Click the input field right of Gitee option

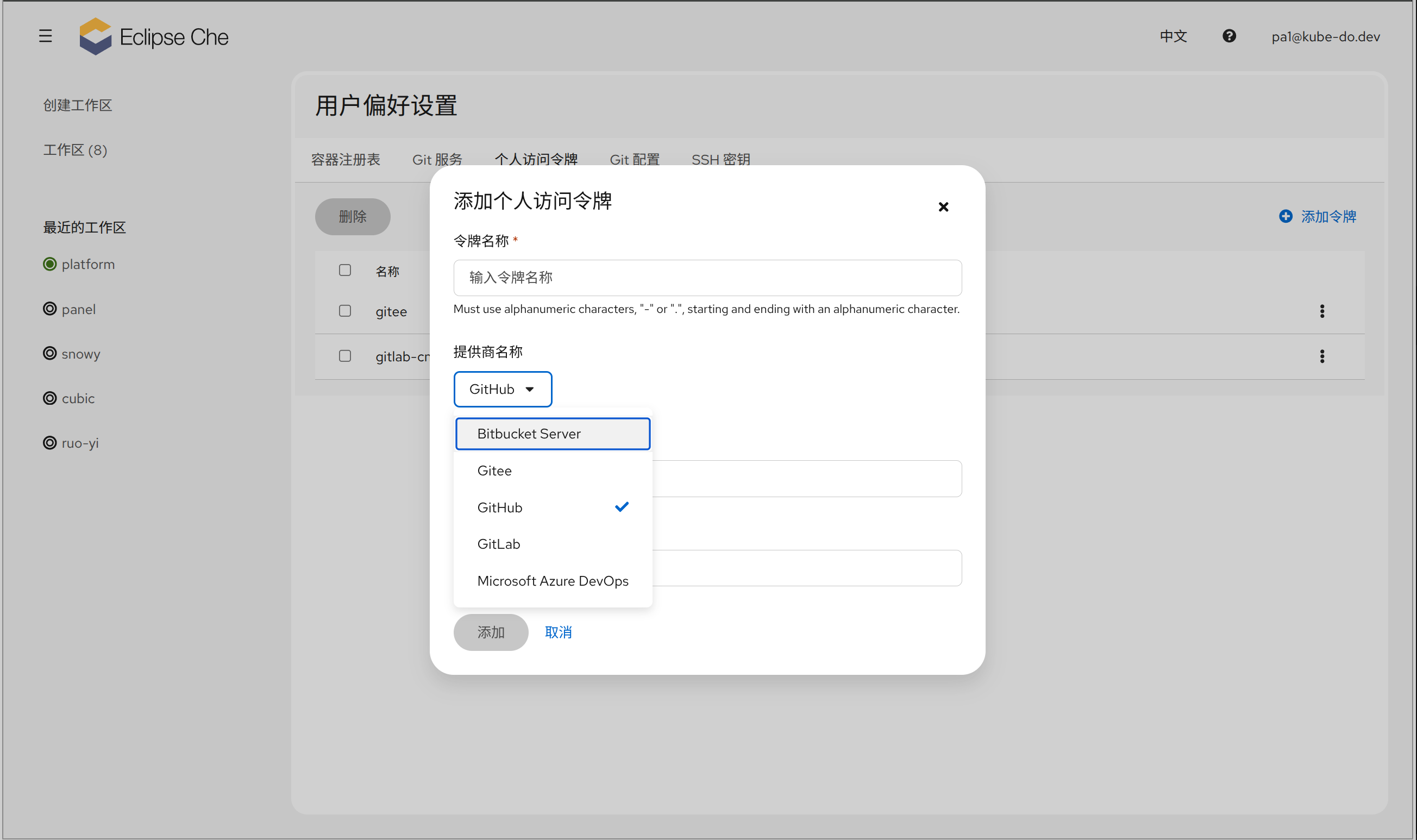[x=807, y=478]
